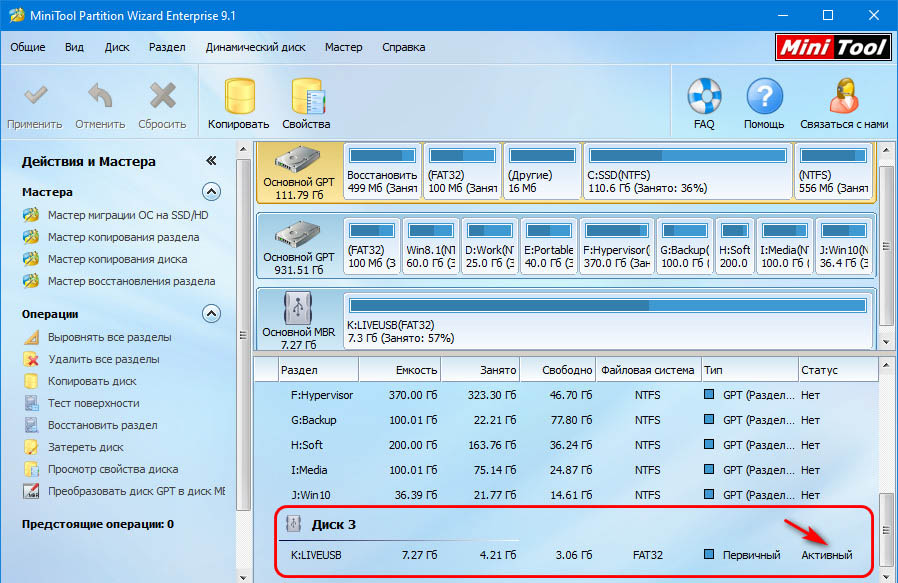This screenshot has height=583, width=898.
Task: Open the Properties (Свойства) toolbar icon
Action: (306, 98)
